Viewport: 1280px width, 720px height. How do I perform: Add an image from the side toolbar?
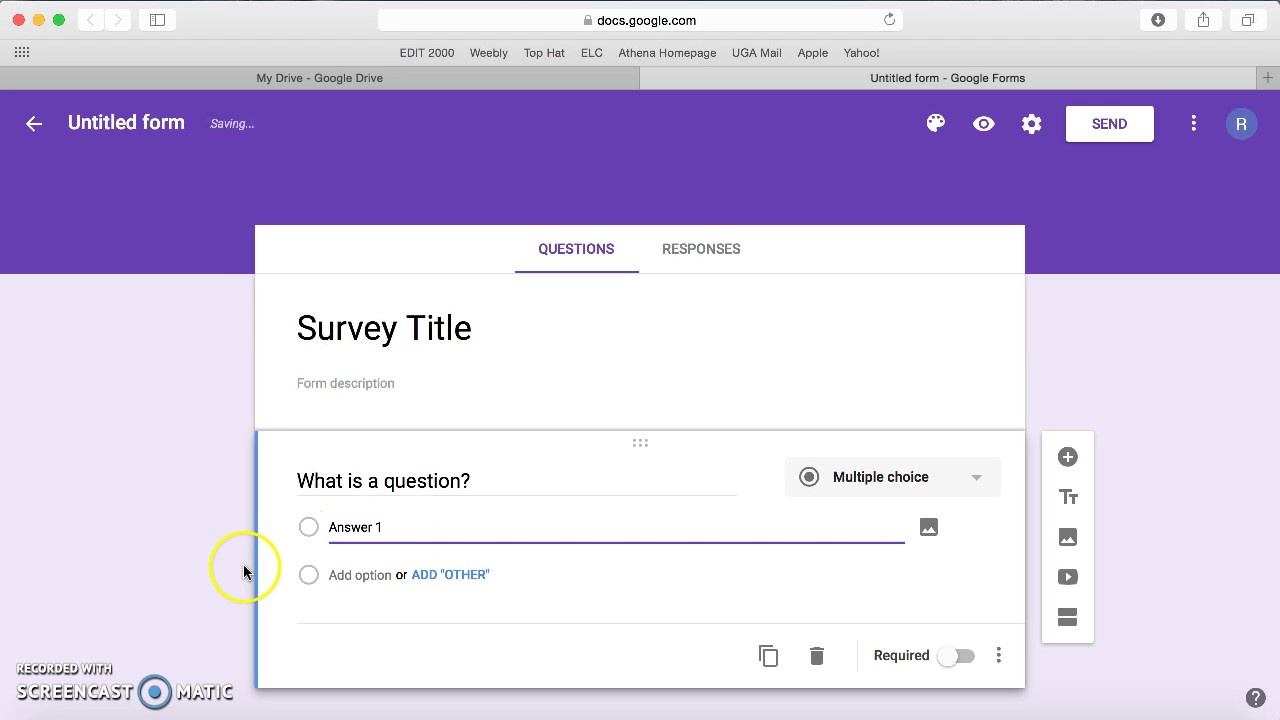[1068, 537]
